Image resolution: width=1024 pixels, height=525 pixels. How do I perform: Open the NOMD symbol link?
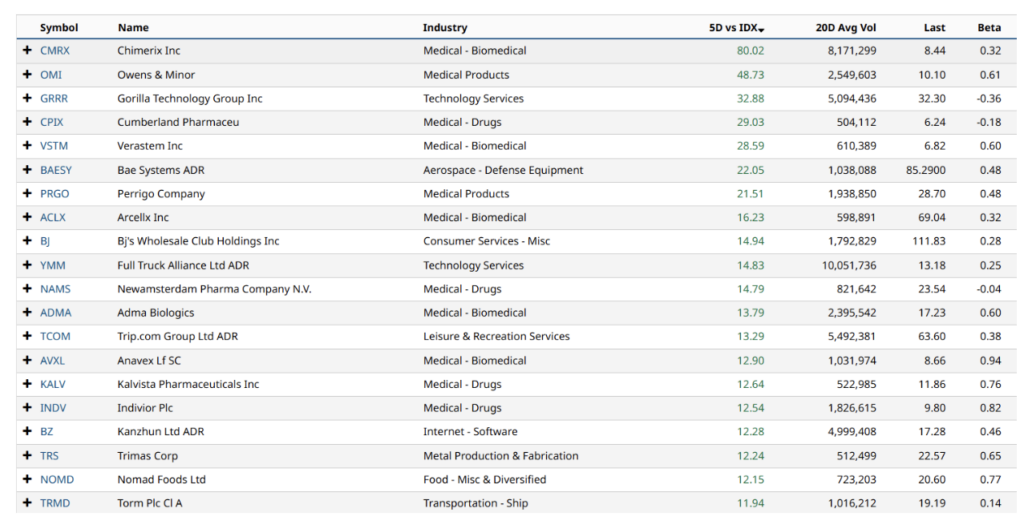point(57,479)
